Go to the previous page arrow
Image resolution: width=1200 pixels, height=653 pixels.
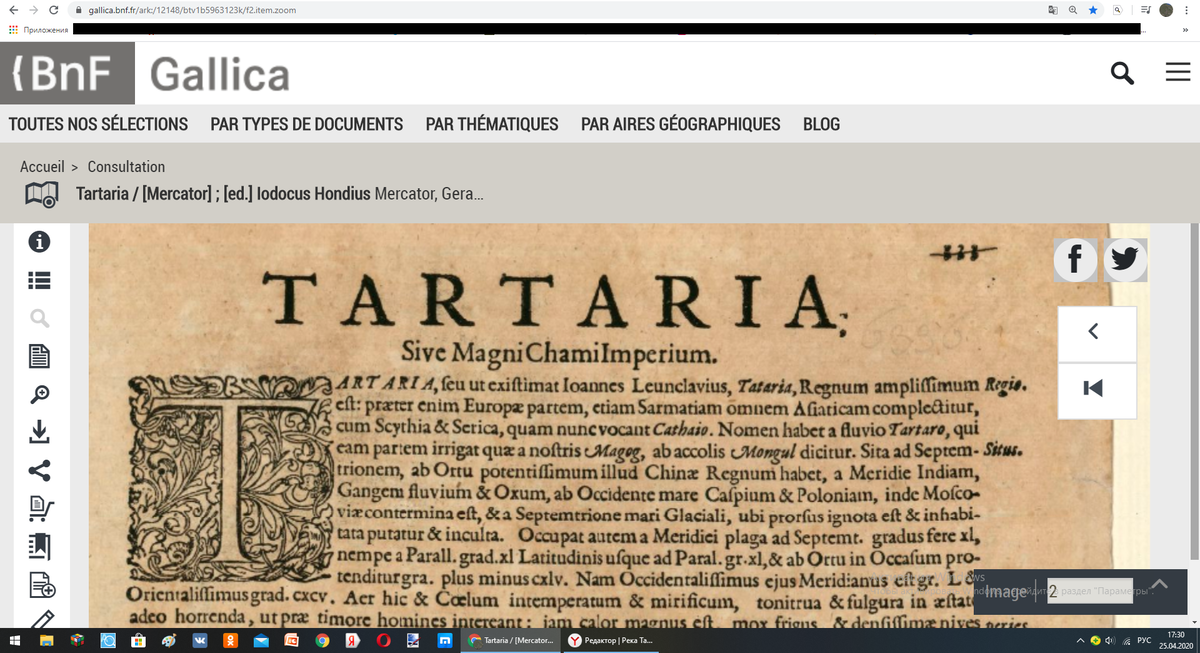1096,333
